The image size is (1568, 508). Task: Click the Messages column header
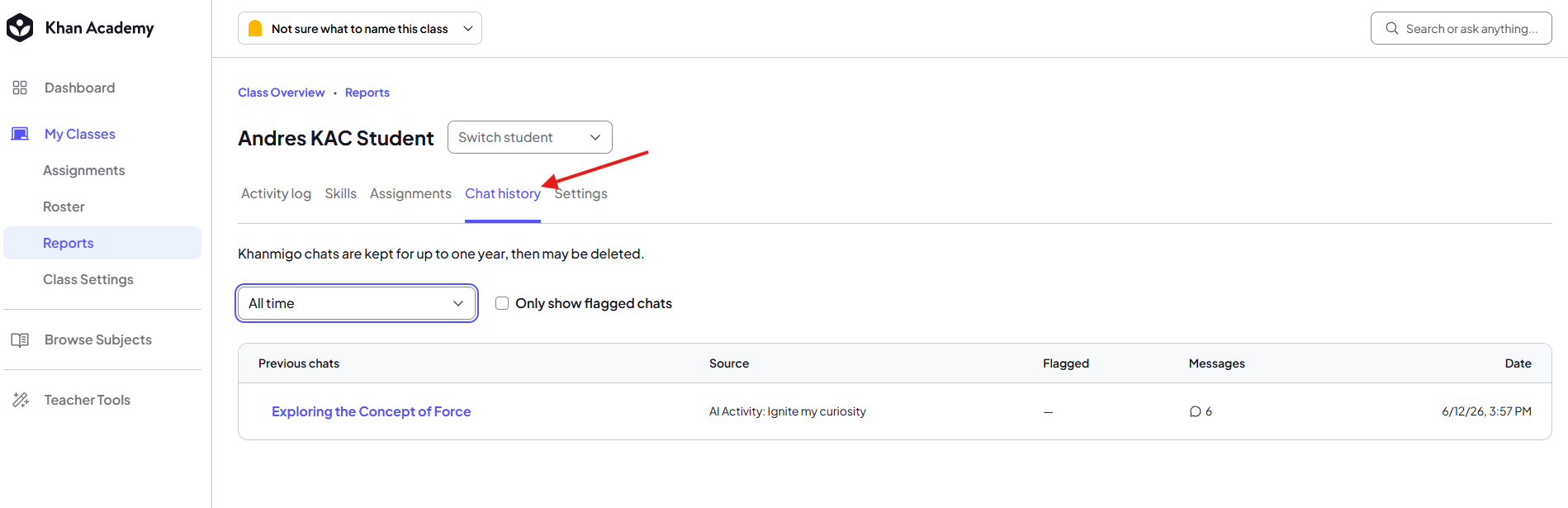(1217, 363)
